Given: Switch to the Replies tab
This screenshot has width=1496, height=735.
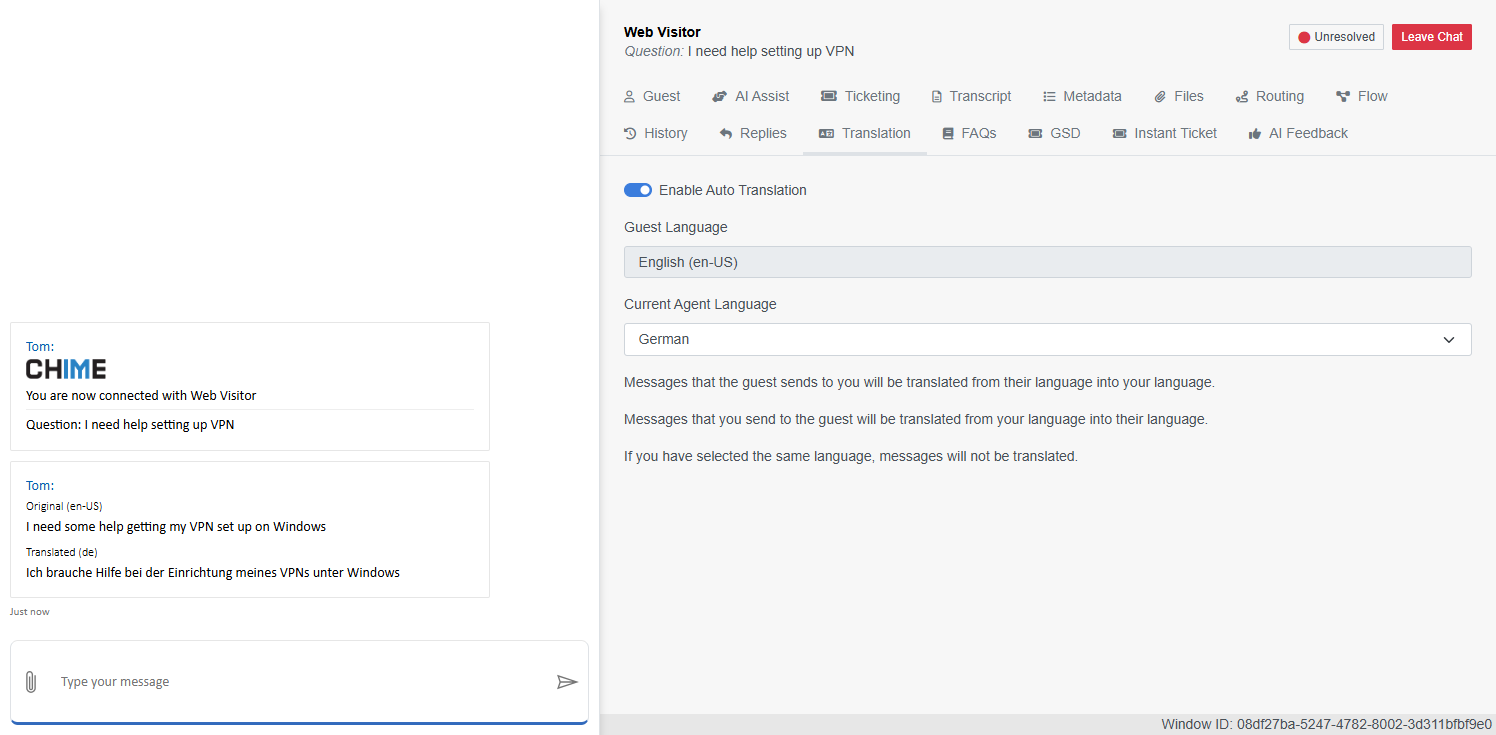Looking at the screenshot, I should (x=752, y=134).
